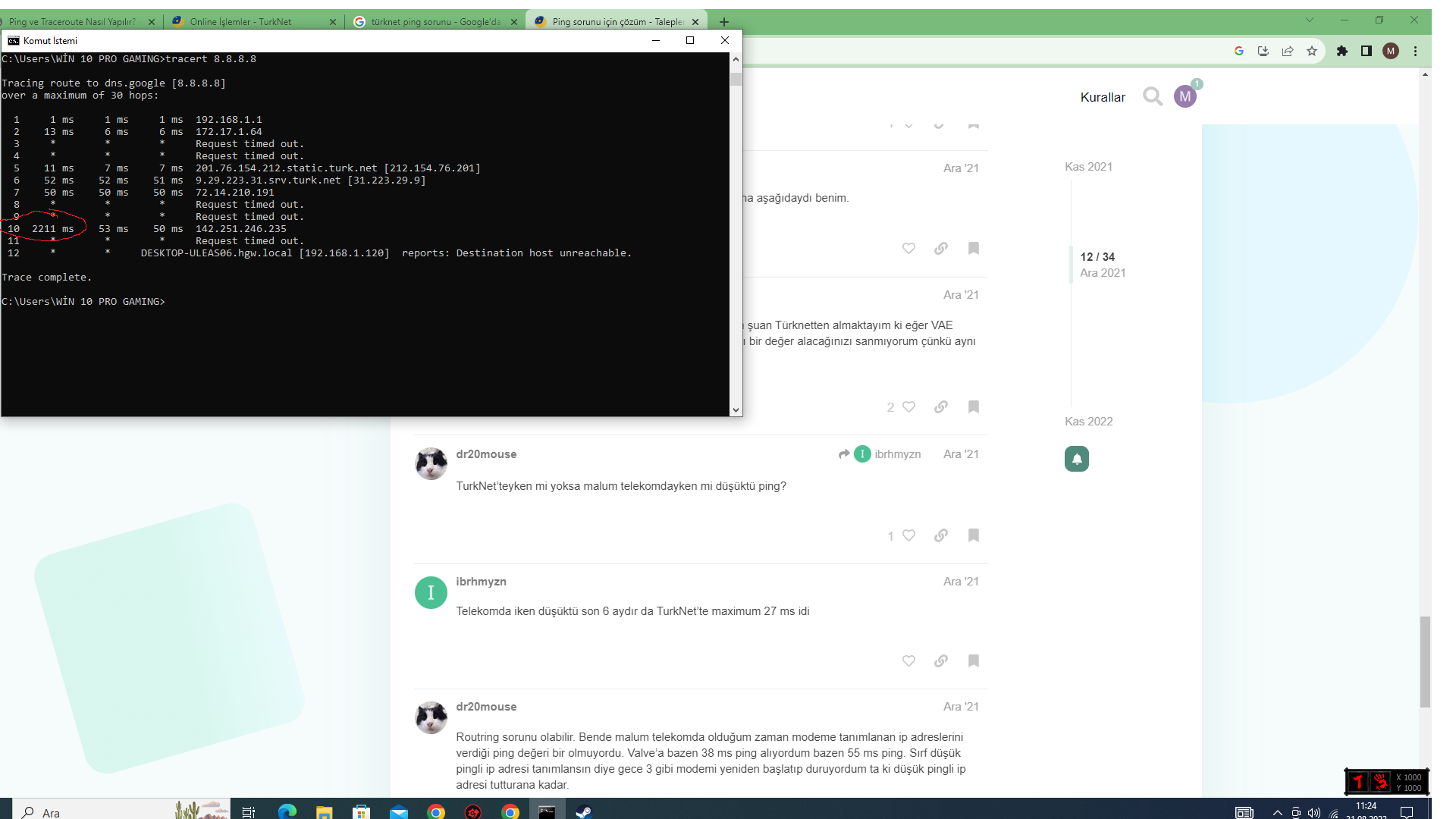Viewport: 1456px width, 819px height.
Task: Open dr20mouse username on 'Routring sorunu' post
Action: pos(486,707)
